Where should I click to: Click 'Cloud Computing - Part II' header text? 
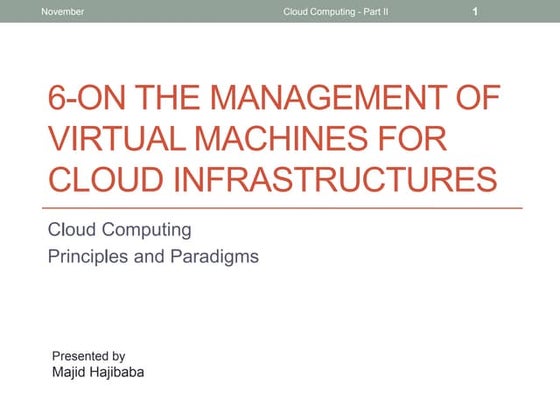(336, 12)
